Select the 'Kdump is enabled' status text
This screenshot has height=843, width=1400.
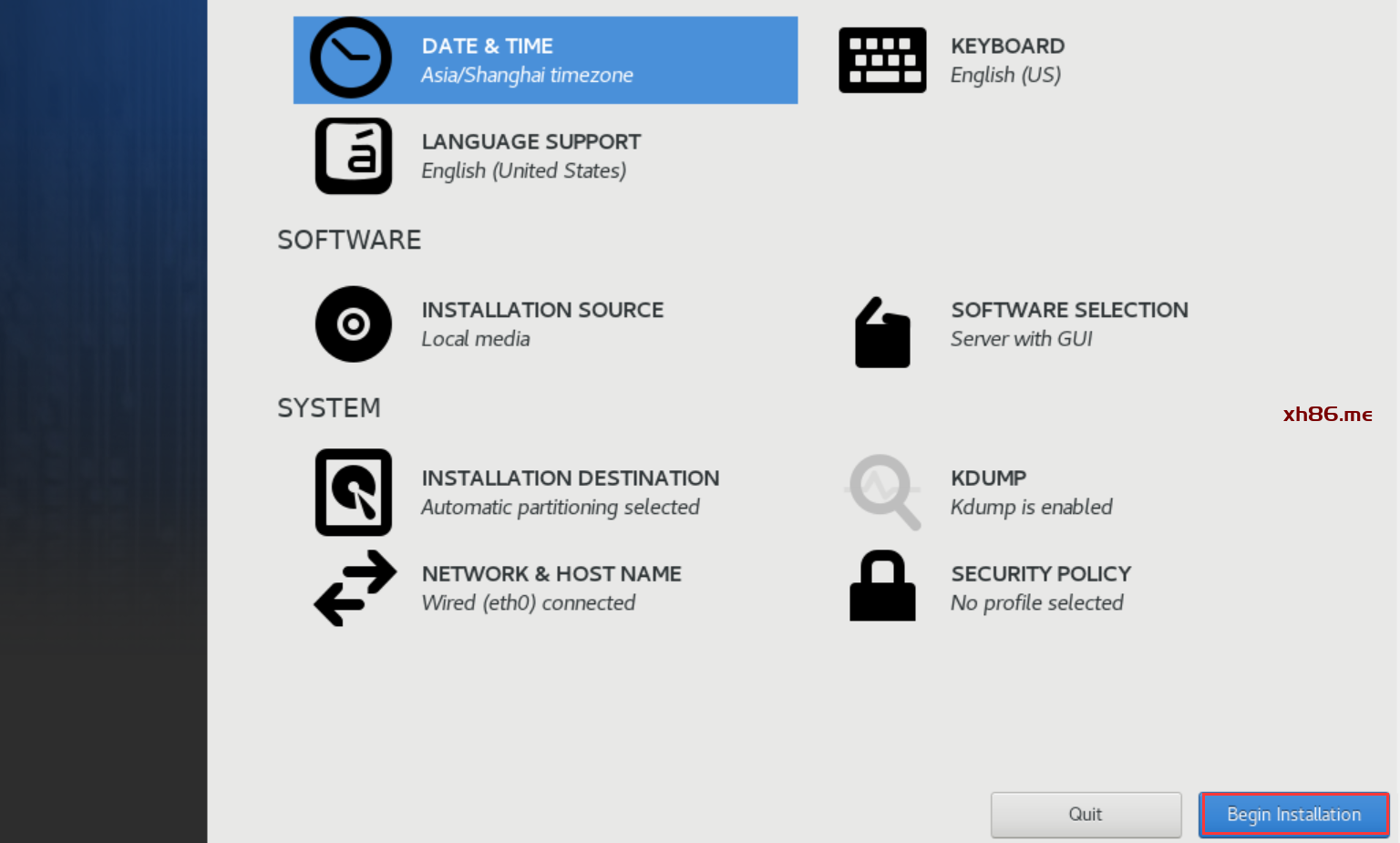(1031, 508)
